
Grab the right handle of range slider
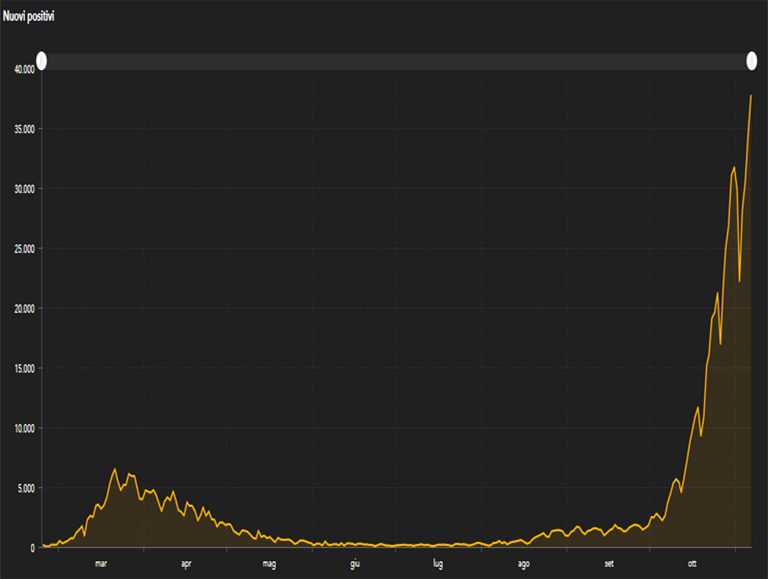[x=751, y=61]
